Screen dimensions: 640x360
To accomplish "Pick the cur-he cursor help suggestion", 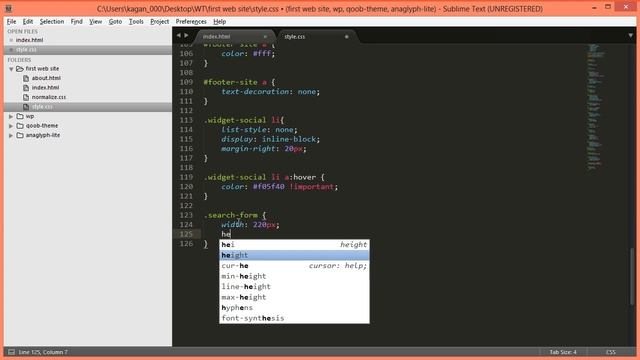I will [x=294, y=266].
